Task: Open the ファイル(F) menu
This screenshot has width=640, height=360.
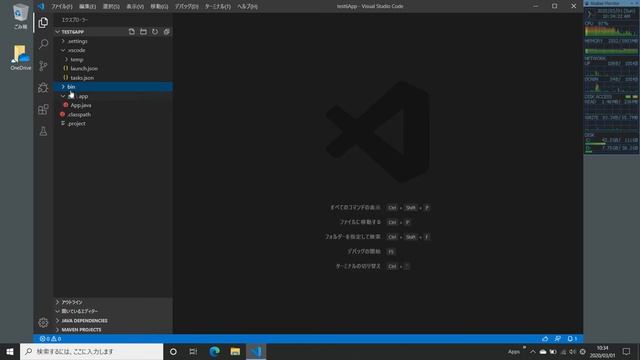Action: (62, 7)
